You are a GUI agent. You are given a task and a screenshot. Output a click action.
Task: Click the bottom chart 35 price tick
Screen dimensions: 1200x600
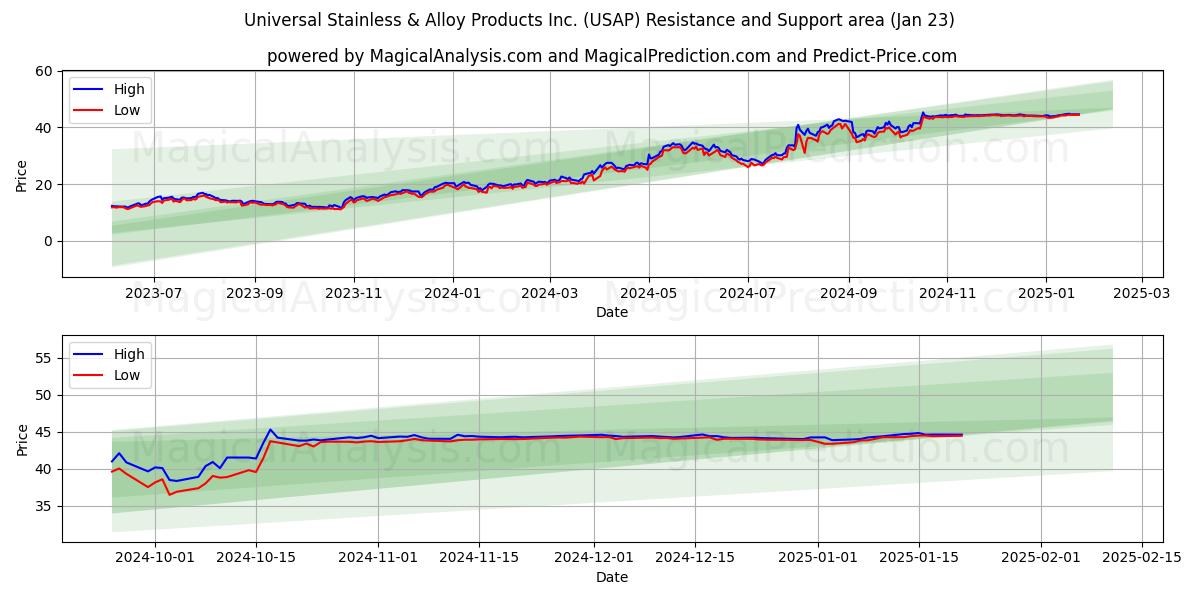click(46, 506)
